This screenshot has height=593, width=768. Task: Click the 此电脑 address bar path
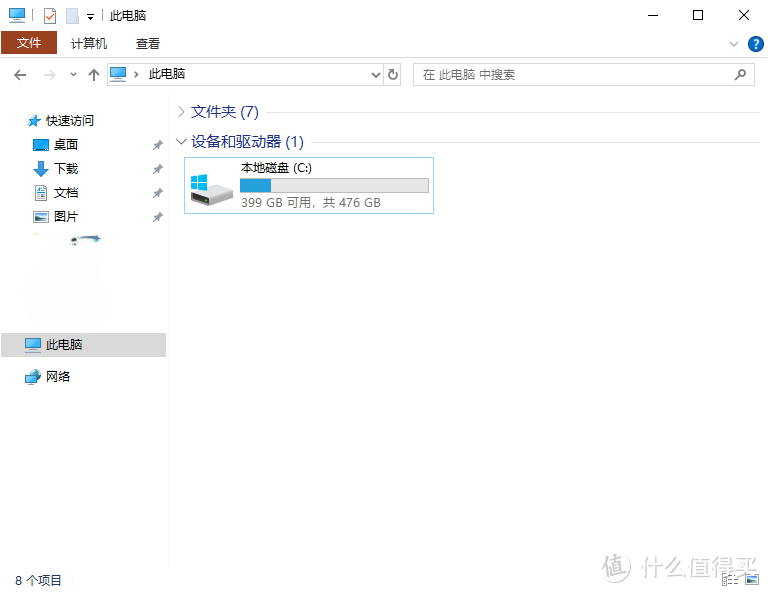(167, 74)
